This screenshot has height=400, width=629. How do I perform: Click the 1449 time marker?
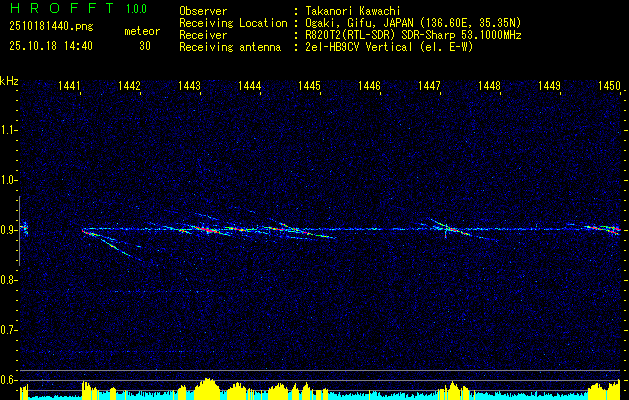pos(549,85)
